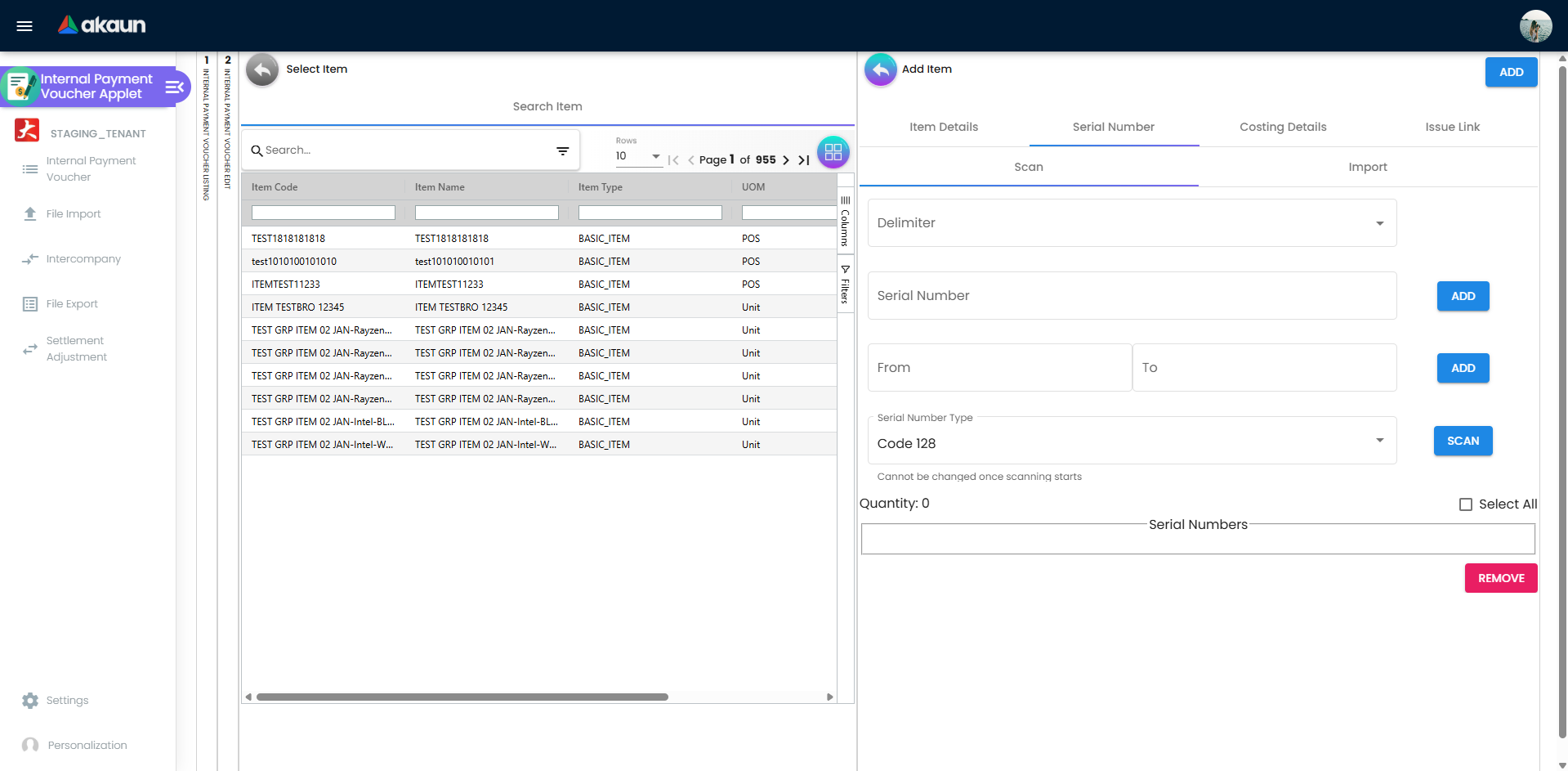Go back from the Add Item panel
This screenshot has height=771, width=1568.
point(880,69)
